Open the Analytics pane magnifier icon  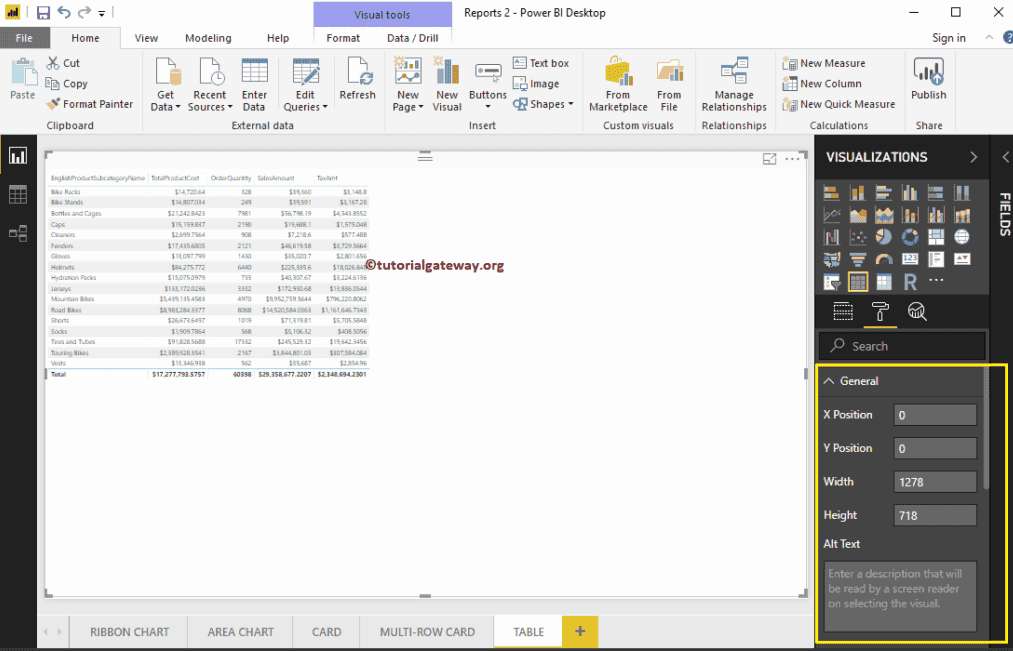click(917, 312)
